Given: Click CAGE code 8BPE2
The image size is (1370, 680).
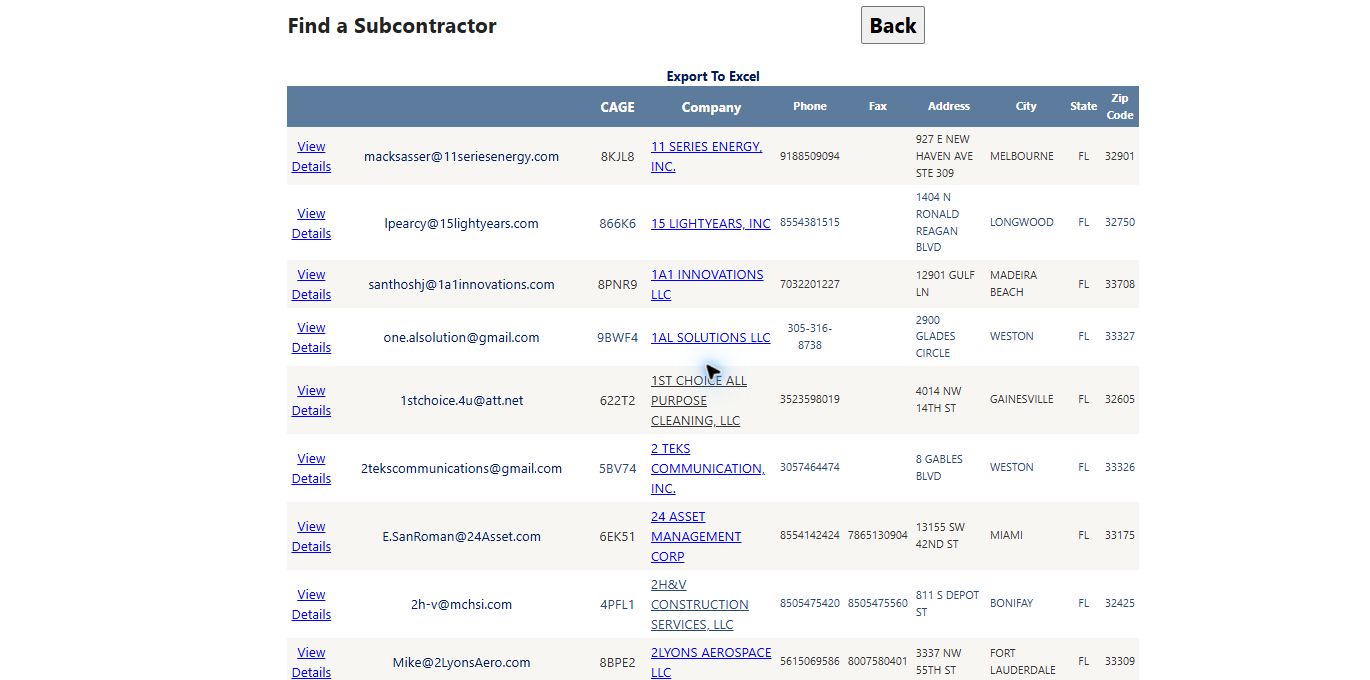Looking at the screenshot, I should [617, 662].
